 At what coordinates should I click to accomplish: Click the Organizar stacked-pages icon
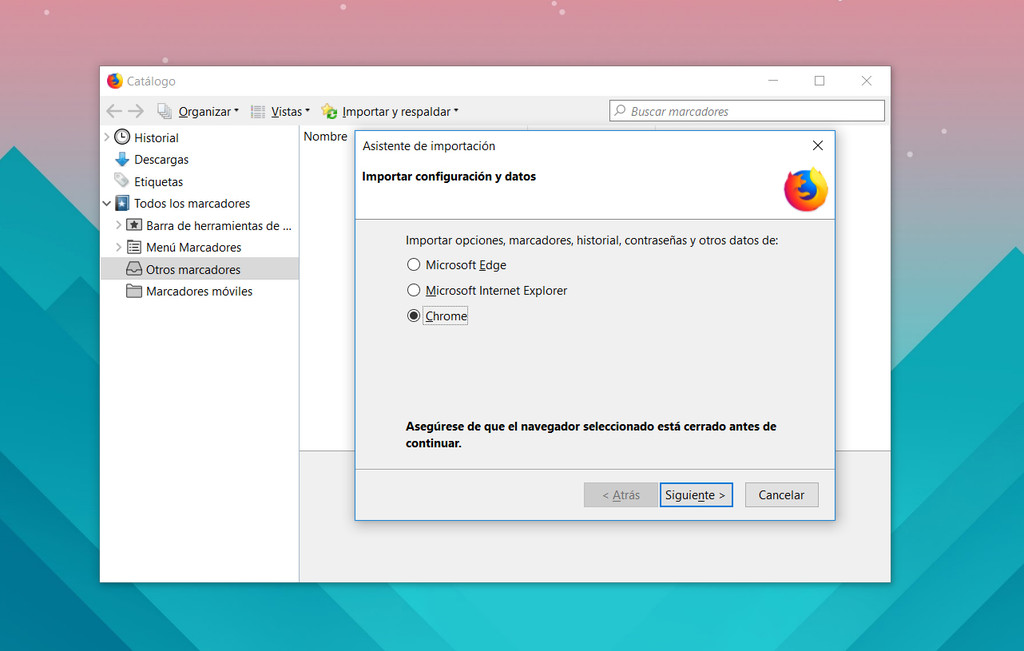pos(165,111)
